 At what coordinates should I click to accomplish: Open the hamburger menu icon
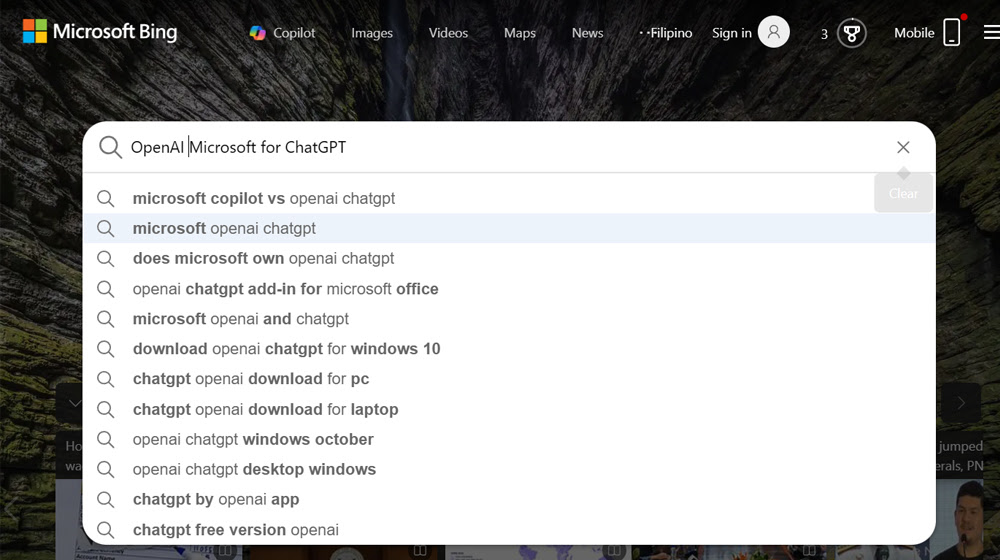click(991, 32)
